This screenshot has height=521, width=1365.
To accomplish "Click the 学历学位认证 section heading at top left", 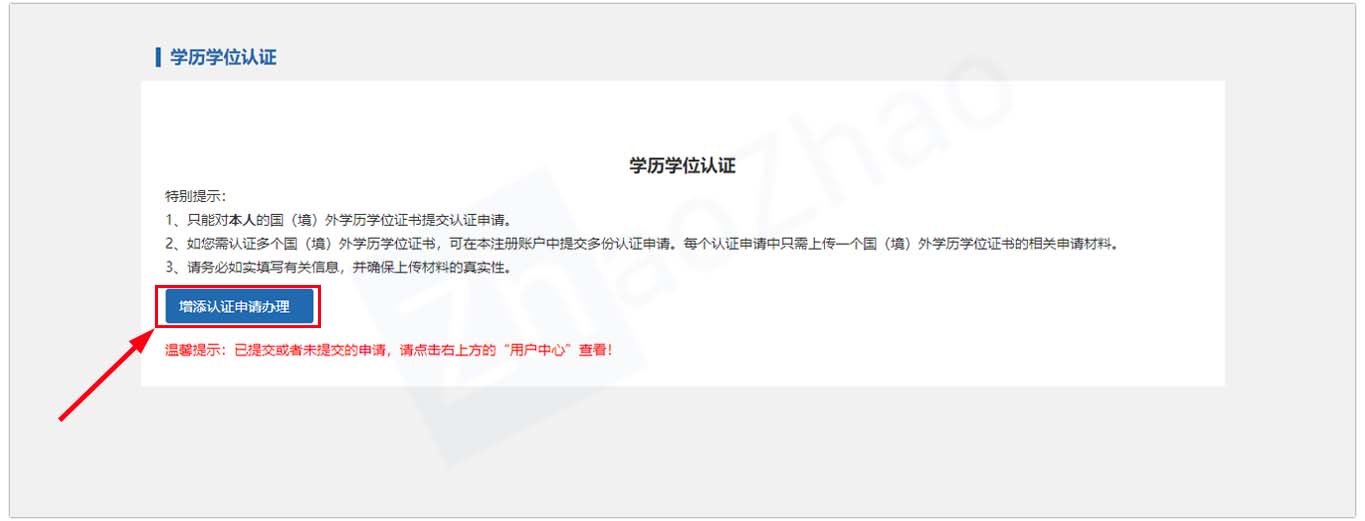I will [223, 57].
